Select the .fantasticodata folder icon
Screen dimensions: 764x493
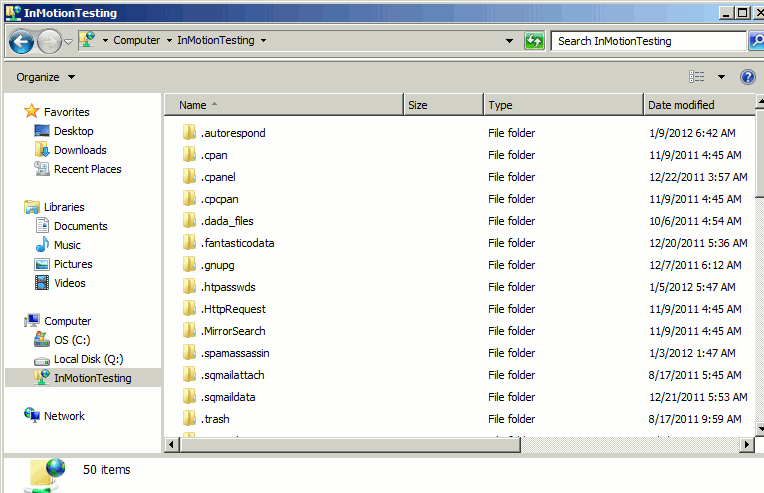pos(190,242)
